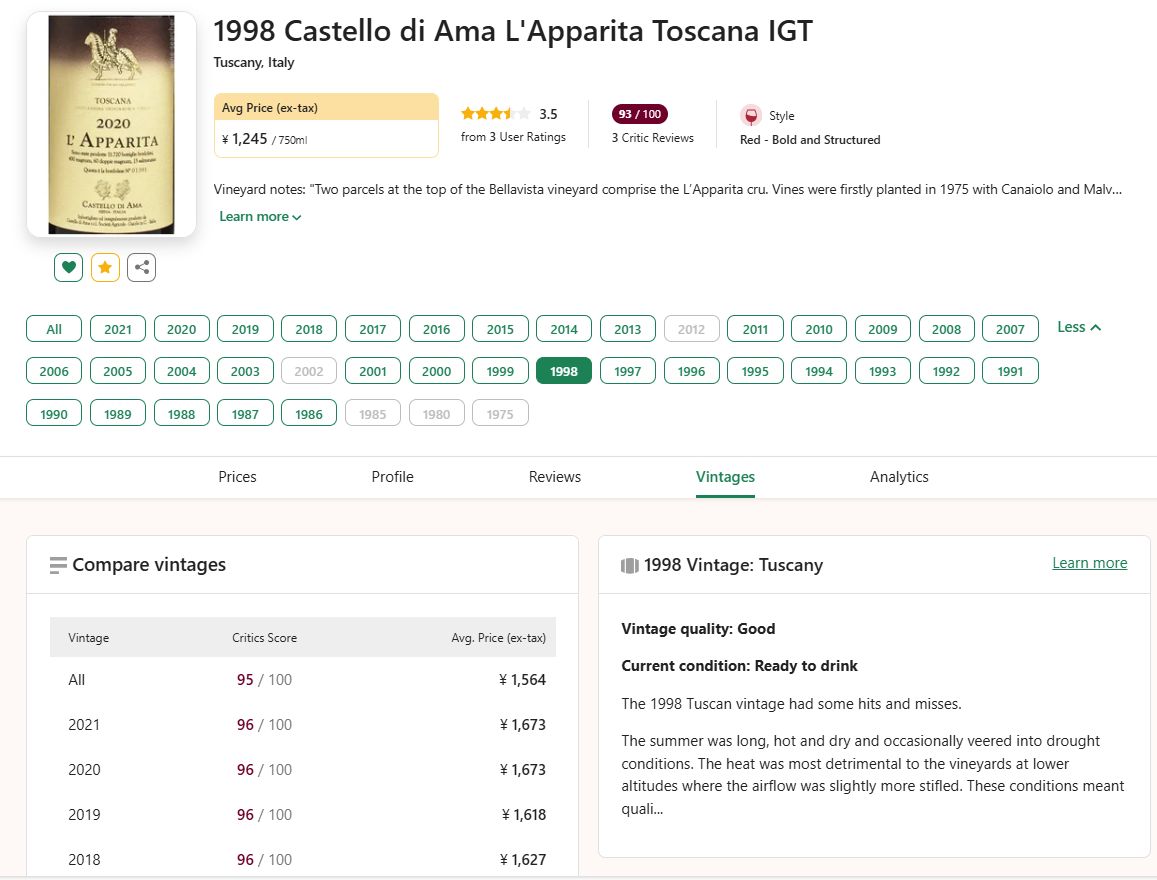
Task: Pick the 2016 vintage pill
Action: pyautogui.click(x=436, y=329)
